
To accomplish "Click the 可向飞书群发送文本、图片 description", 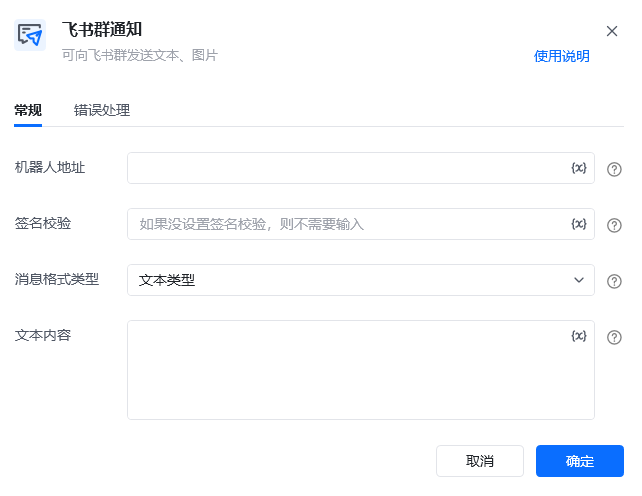I will 140,55.
